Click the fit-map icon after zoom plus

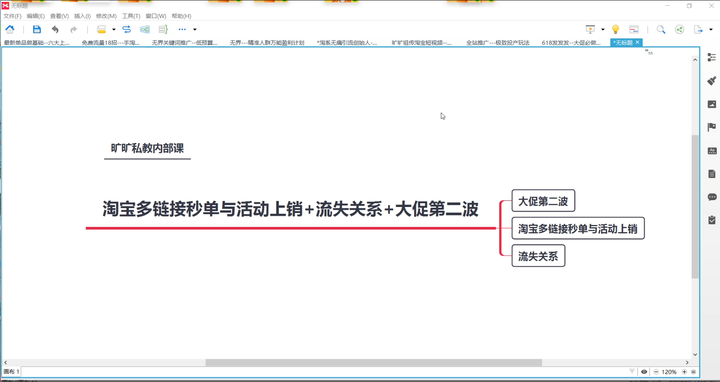click(x=693, y=371)
